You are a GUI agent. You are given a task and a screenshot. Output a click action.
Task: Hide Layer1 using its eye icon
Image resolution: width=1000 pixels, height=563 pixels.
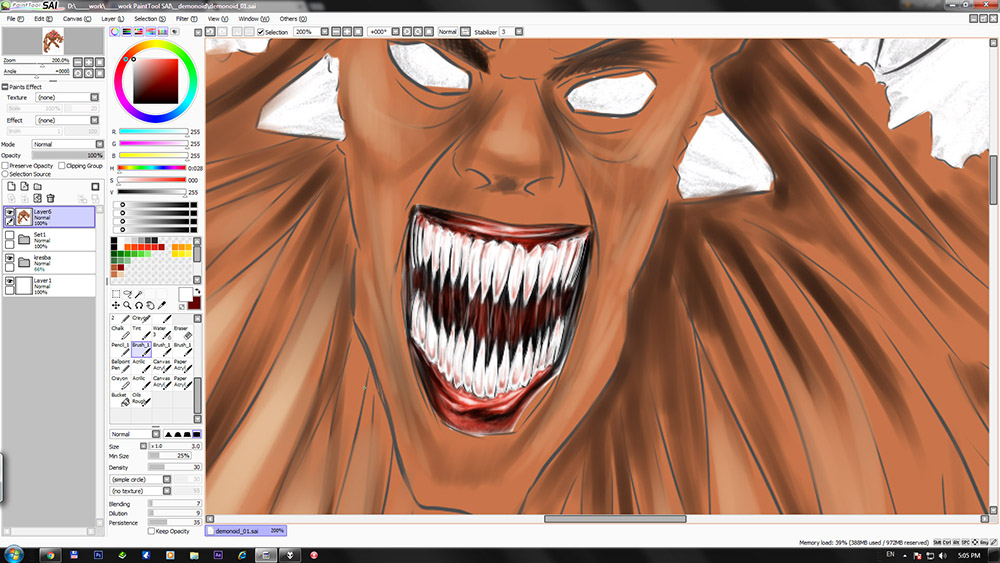click(10, 281)
